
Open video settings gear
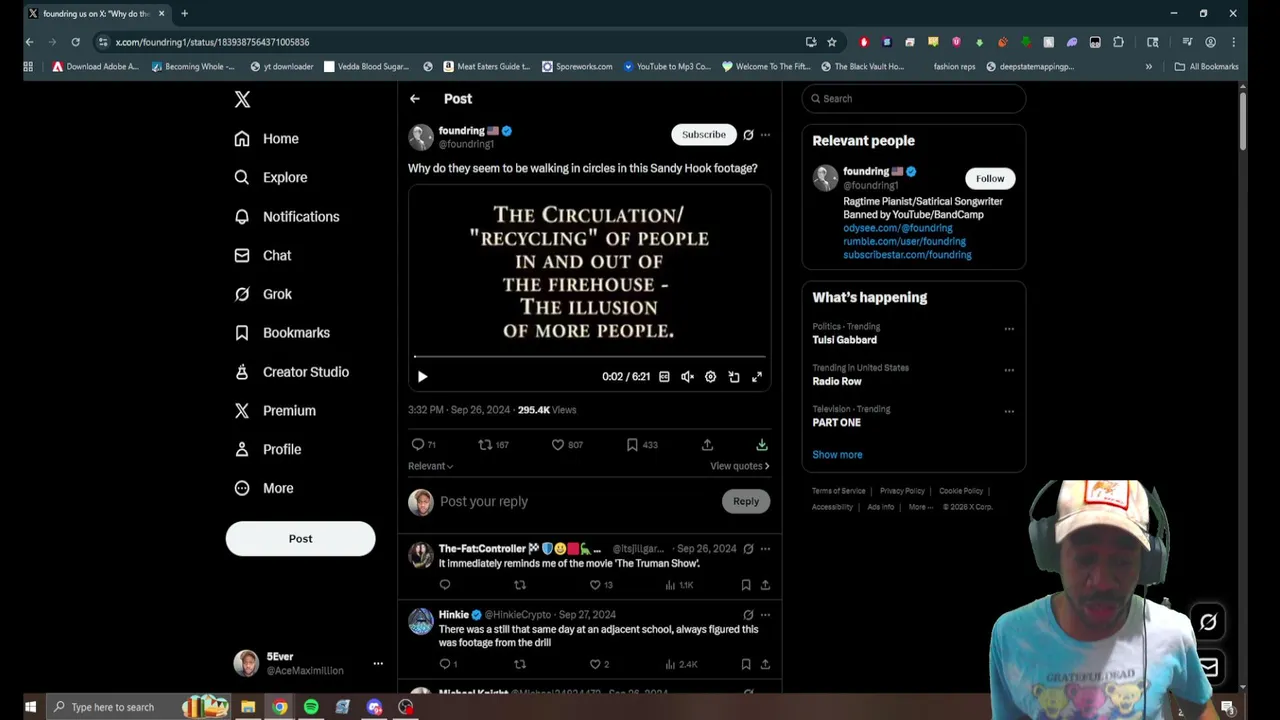[710, 377]
